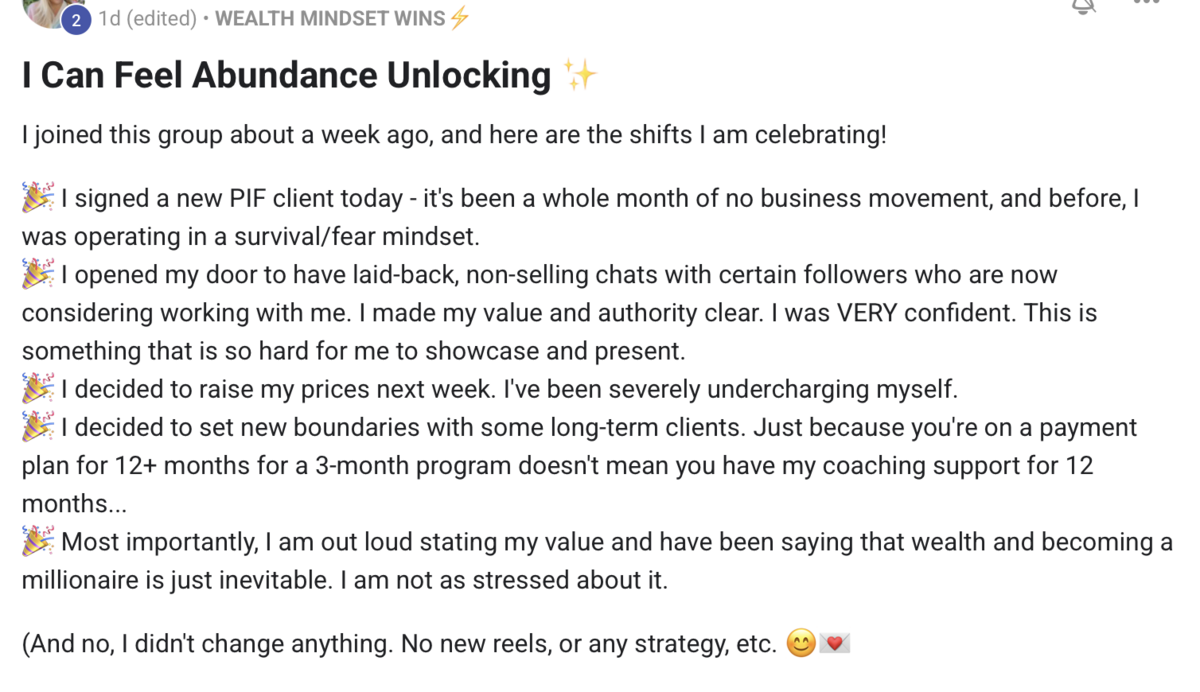Click party popper before 'I decided to raise my prices'

click(38, 388)
